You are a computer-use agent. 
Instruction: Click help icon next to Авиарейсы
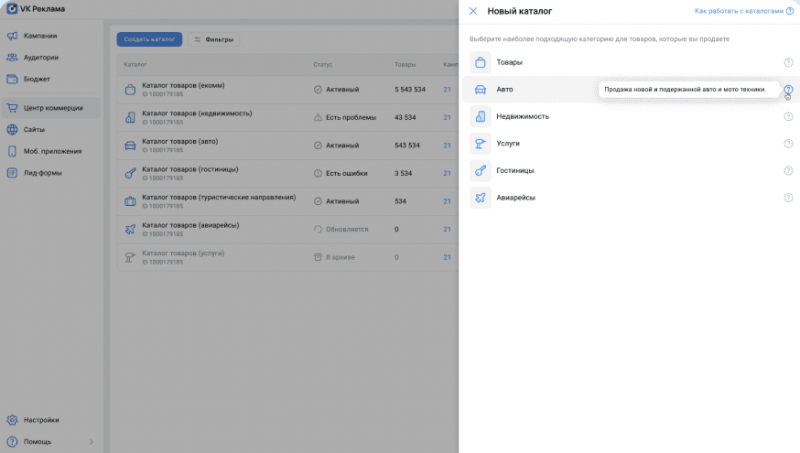pos(788,198)
